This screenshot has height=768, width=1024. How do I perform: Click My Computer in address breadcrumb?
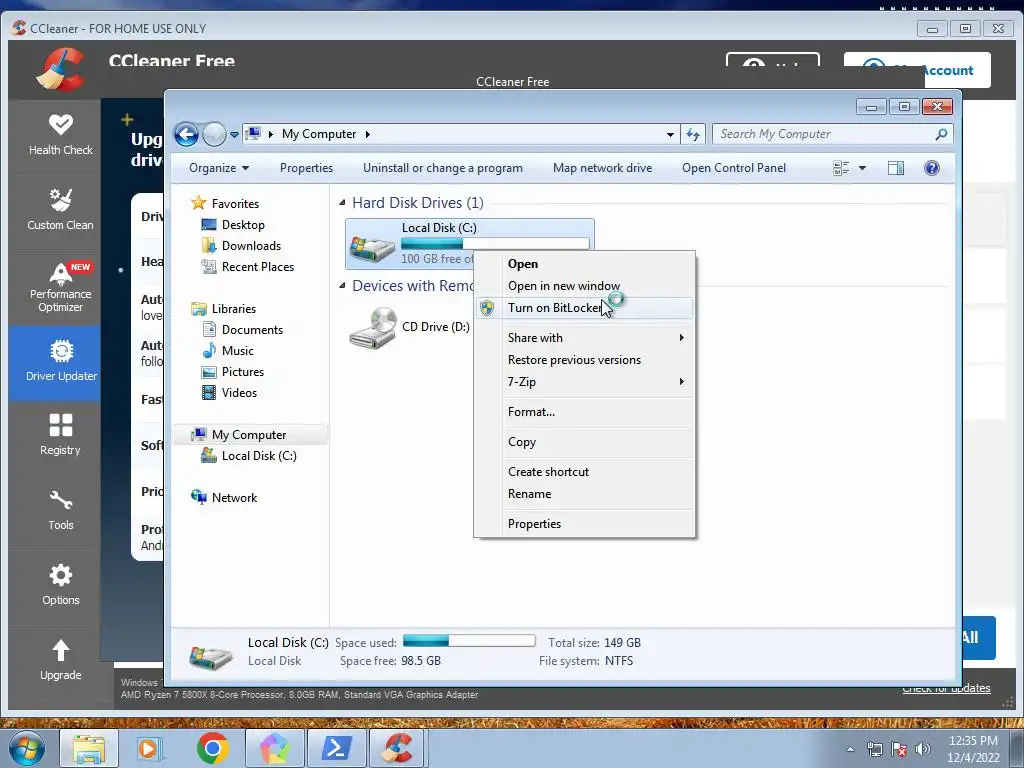point(319,134)
